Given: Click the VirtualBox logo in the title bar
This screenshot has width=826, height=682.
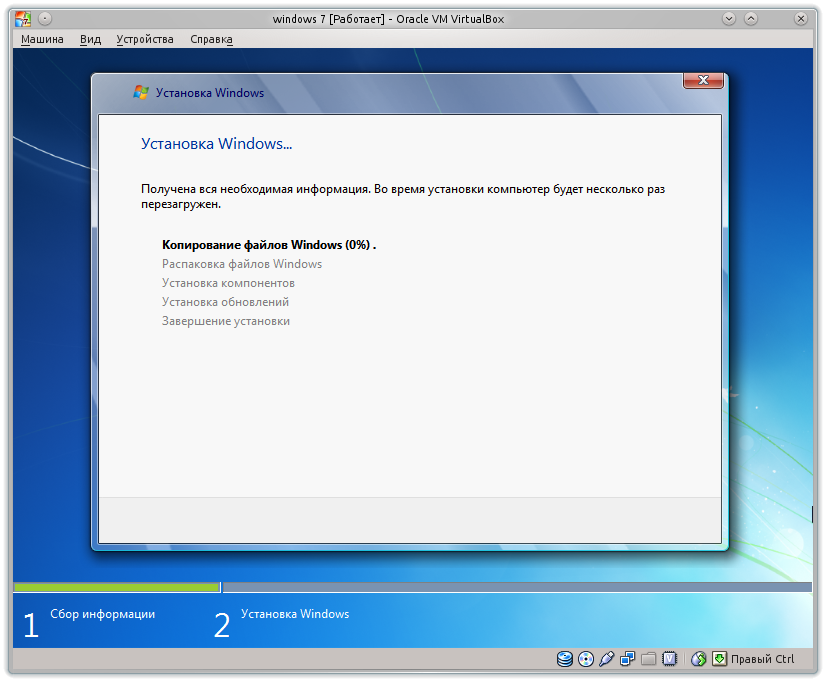Looking at the screenshot, I should pos(22,18).
